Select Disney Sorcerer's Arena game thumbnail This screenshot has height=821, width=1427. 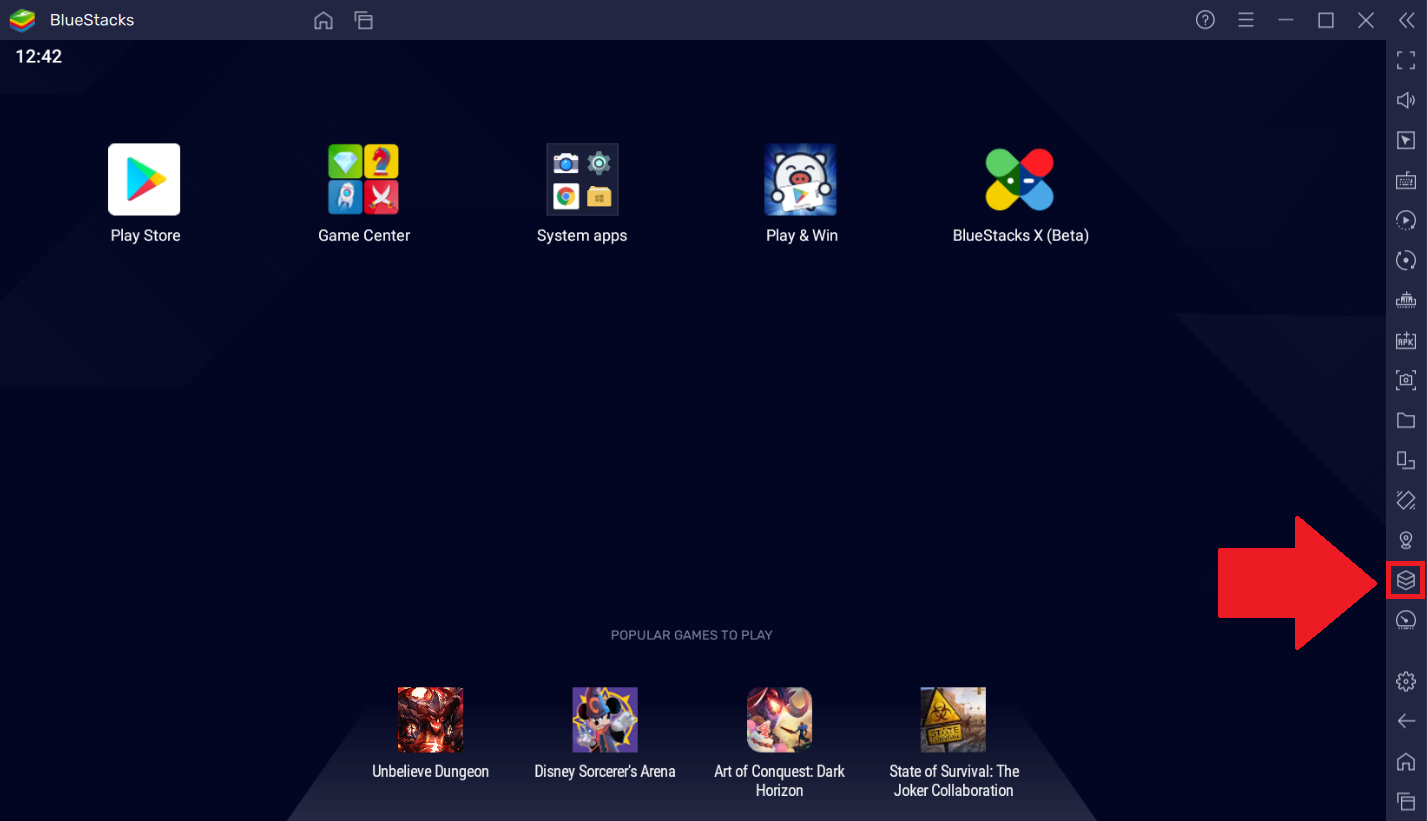point(604,720)
